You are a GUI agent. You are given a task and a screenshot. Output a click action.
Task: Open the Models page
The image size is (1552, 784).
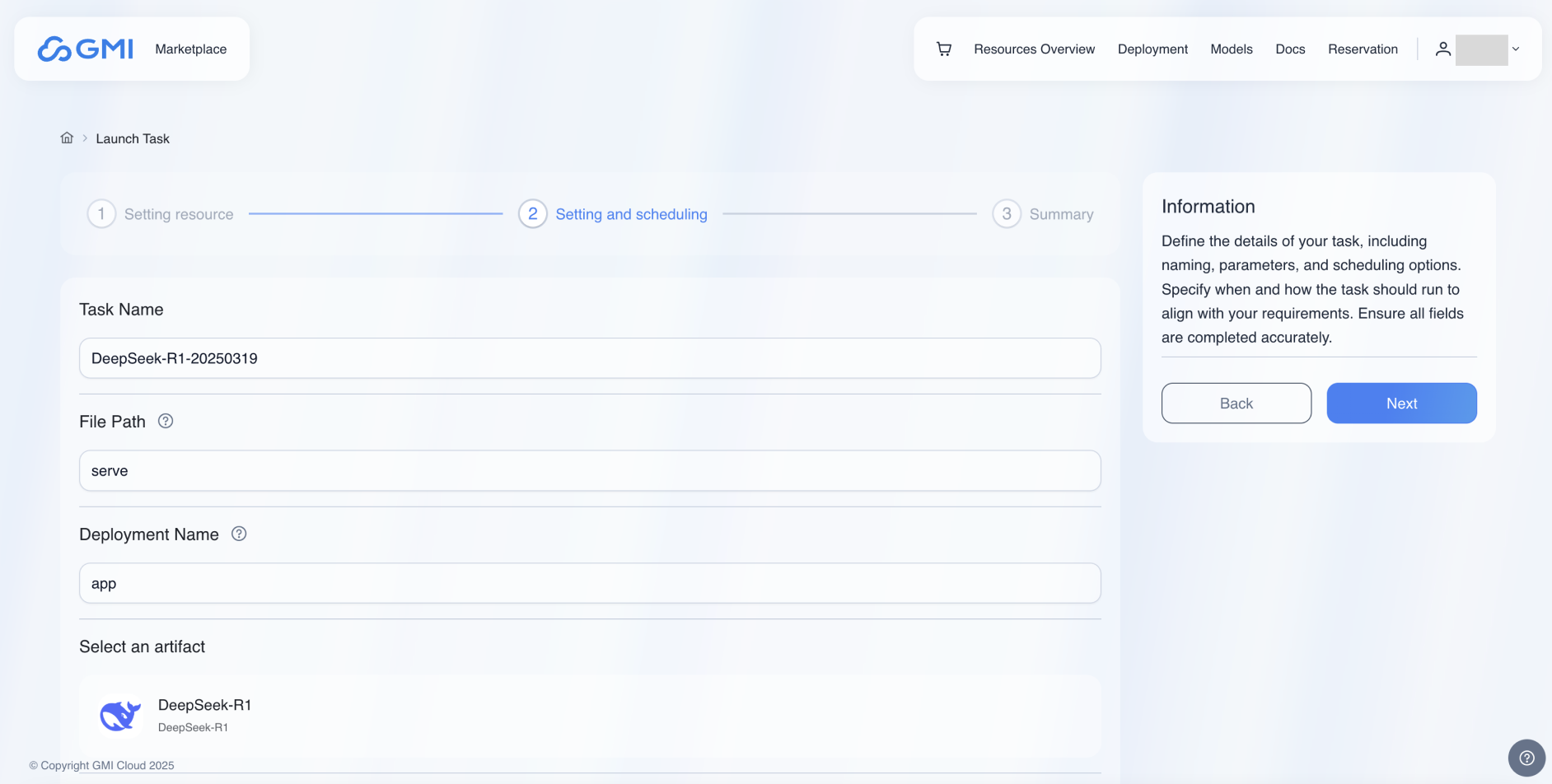[1232, 49]
